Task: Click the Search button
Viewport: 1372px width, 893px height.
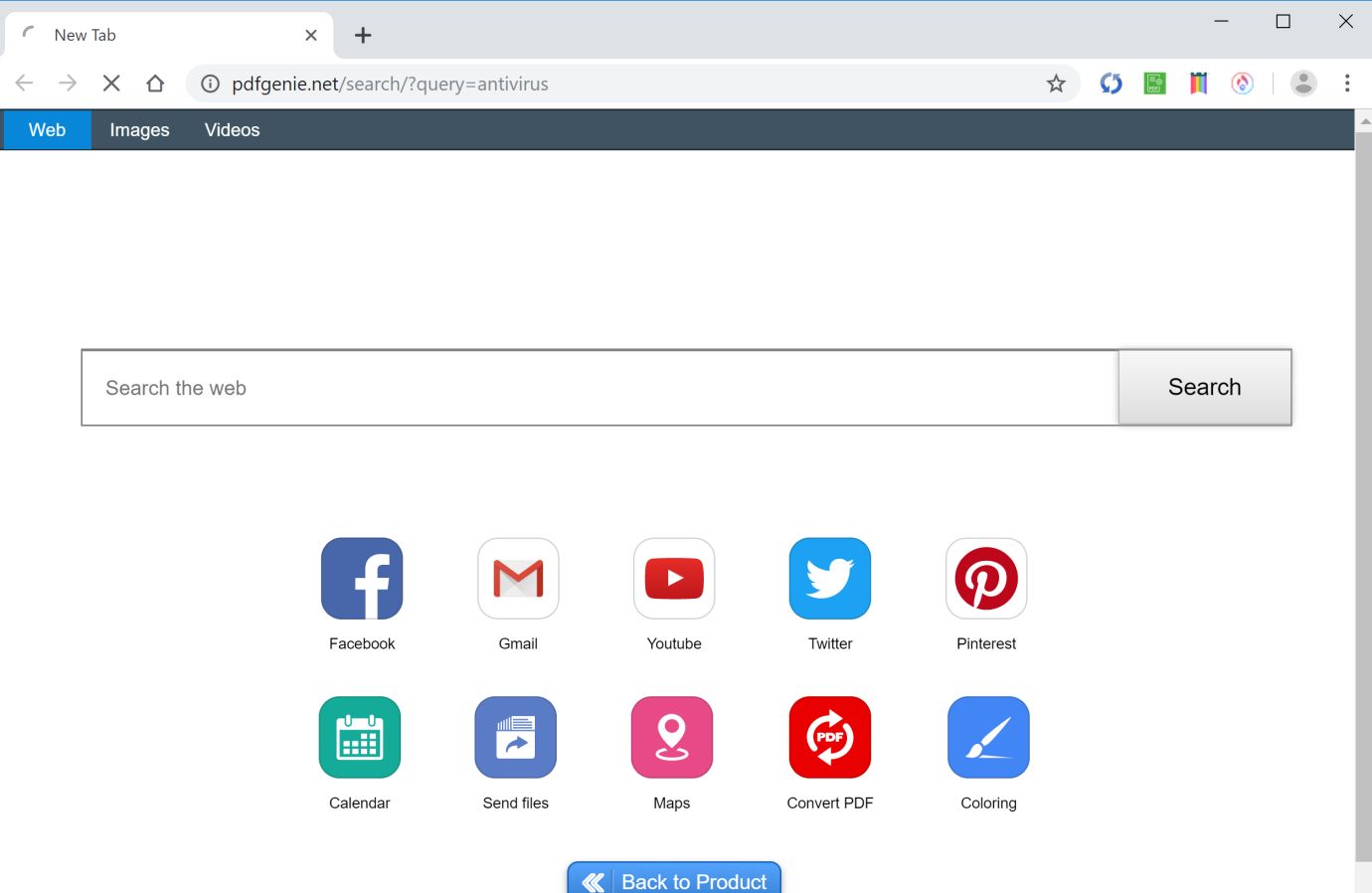Action: (x=1205, y=387)
